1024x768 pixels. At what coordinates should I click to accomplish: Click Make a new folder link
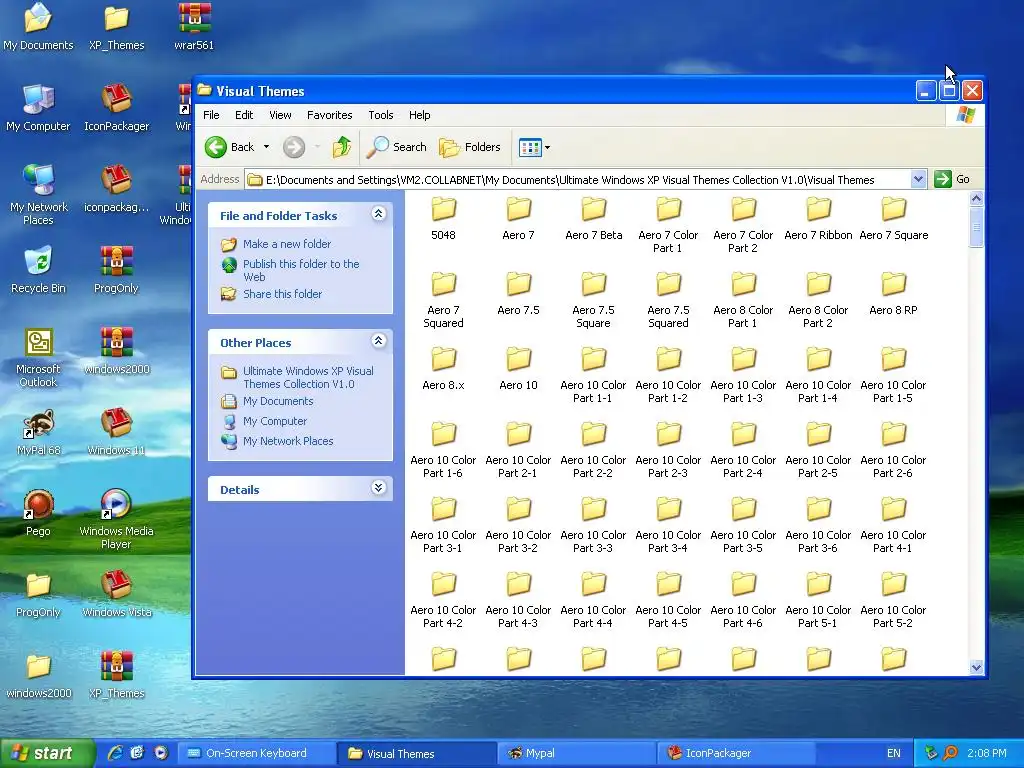(287, 244)
